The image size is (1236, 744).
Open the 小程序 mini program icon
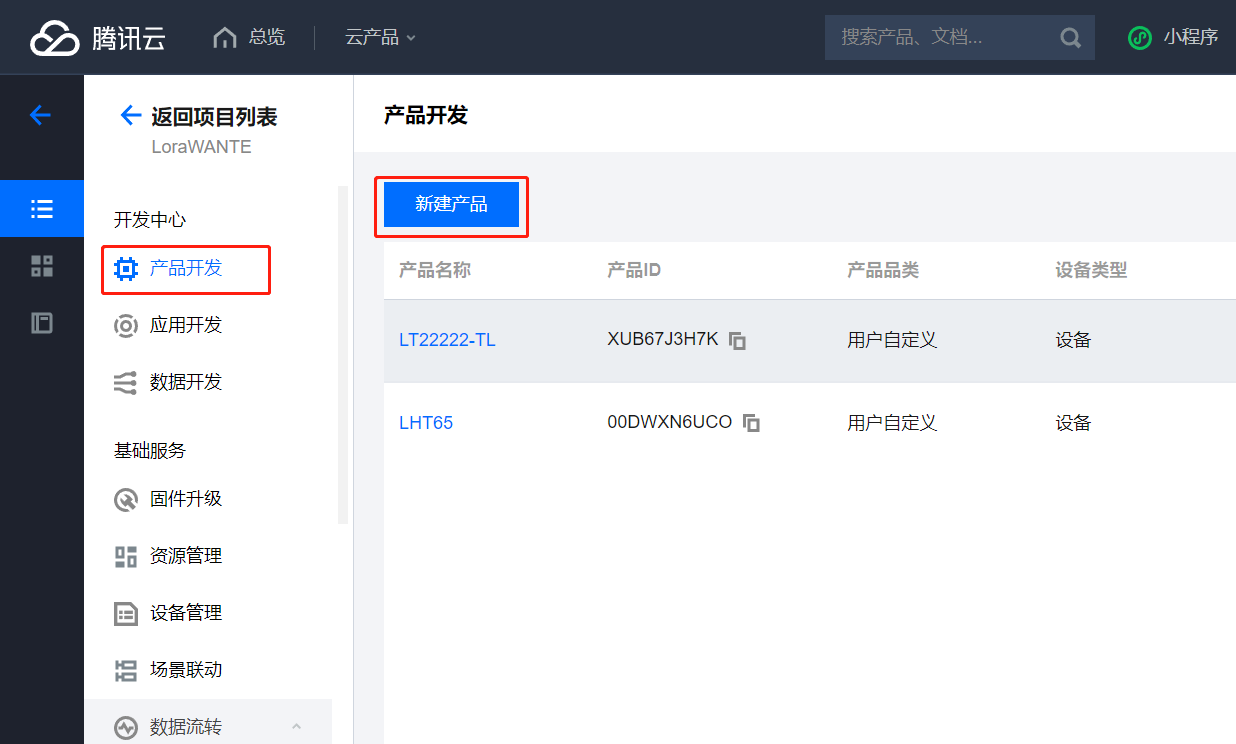1140,38
